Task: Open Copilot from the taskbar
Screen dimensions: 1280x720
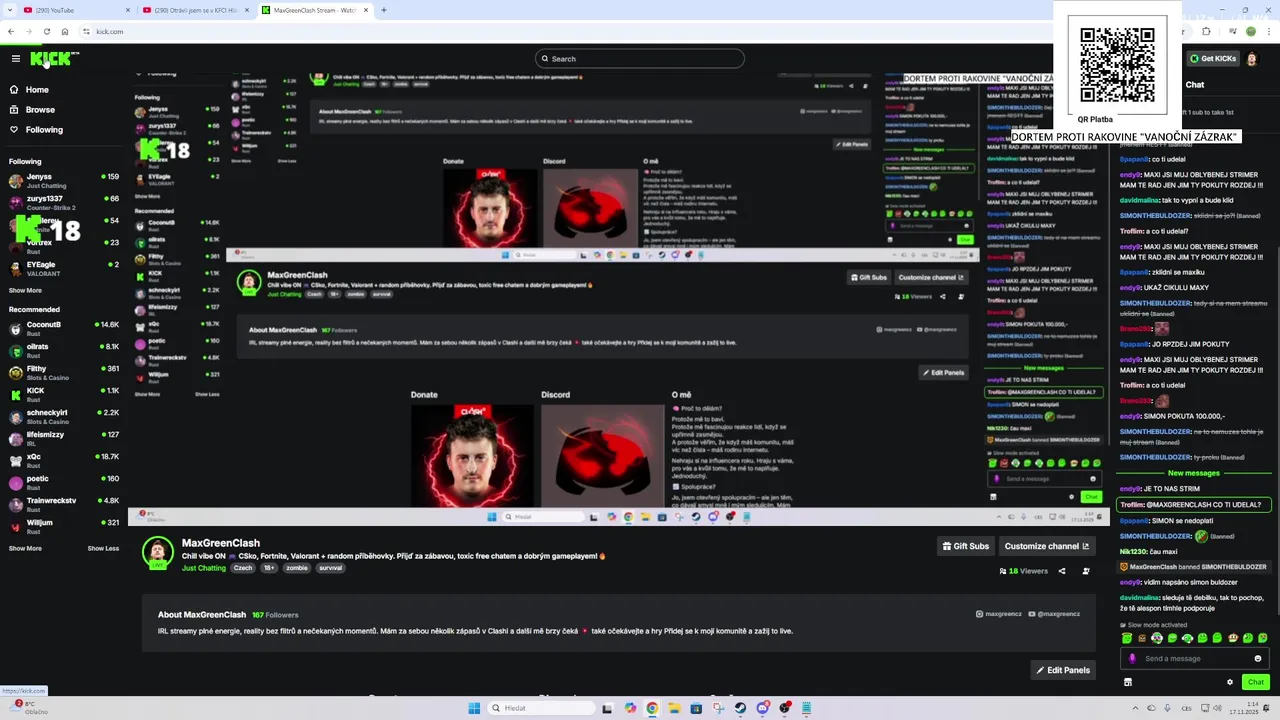Action: tap(630, 708)
